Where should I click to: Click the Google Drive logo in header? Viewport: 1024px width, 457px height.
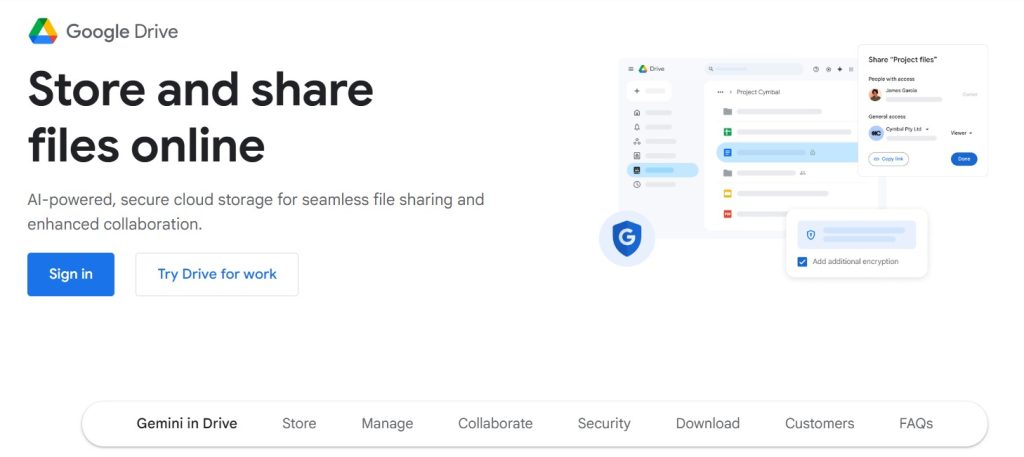coord(44,31)
